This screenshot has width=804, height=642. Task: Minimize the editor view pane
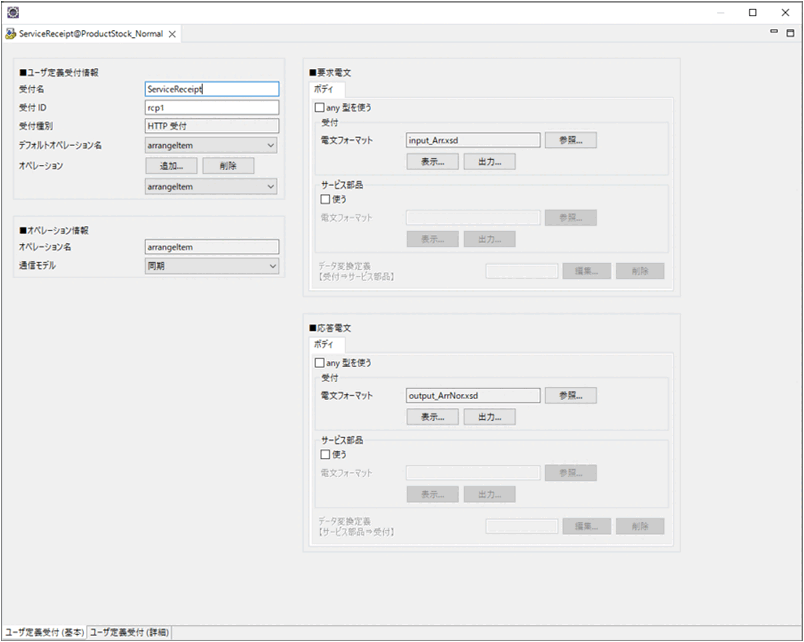pos(774,32)
